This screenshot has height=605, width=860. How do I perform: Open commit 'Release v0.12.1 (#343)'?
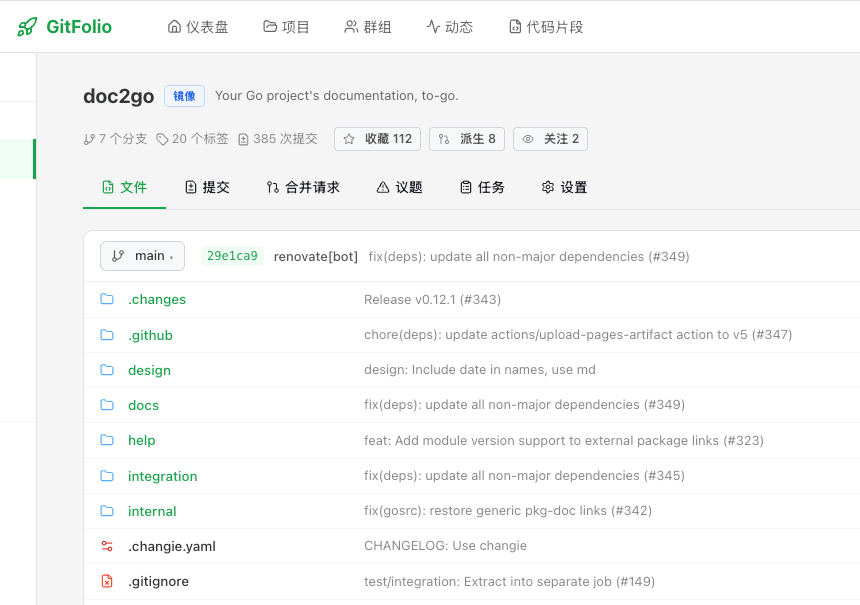[432, 299]
